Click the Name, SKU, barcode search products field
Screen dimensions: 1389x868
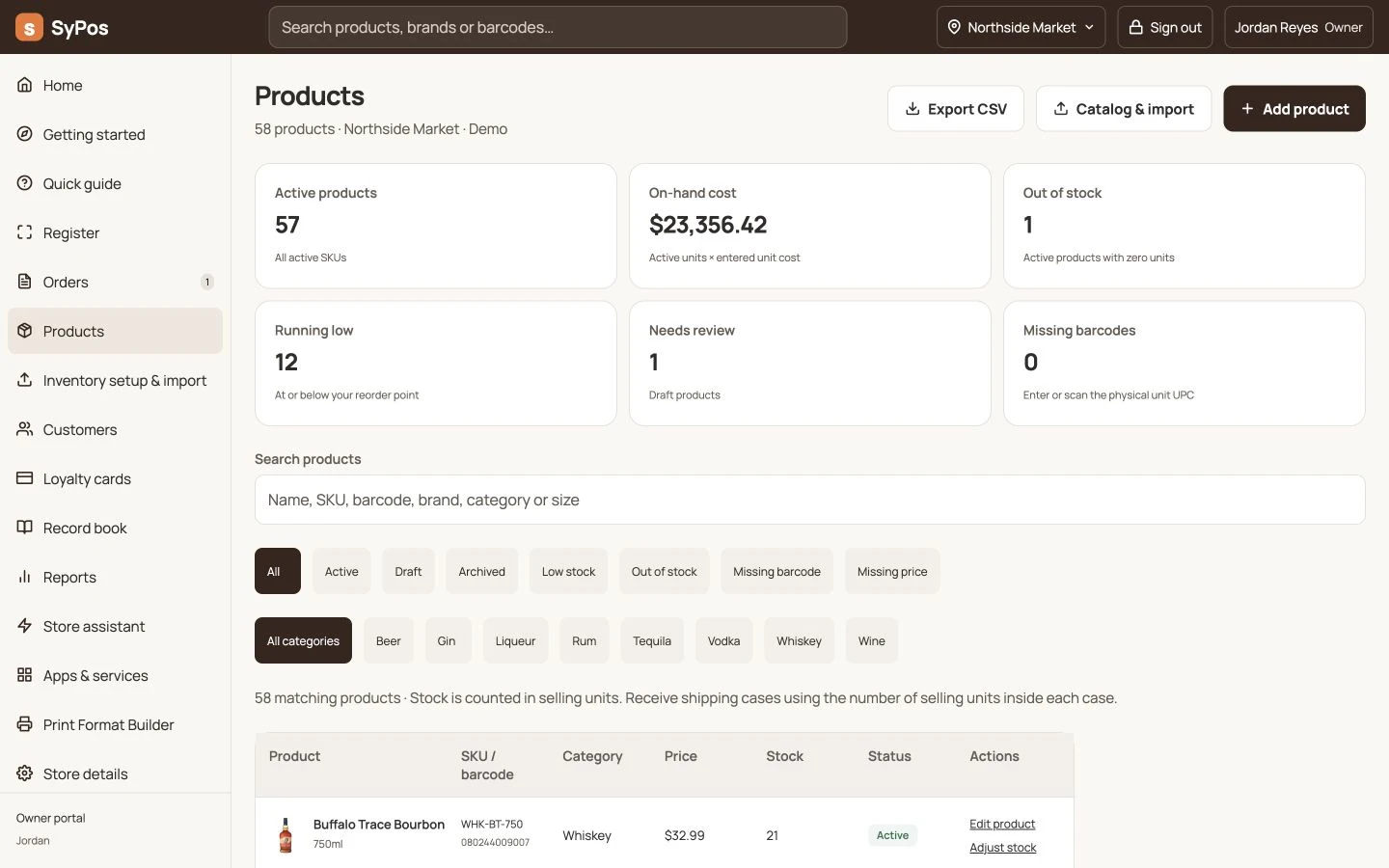[810, 500]
